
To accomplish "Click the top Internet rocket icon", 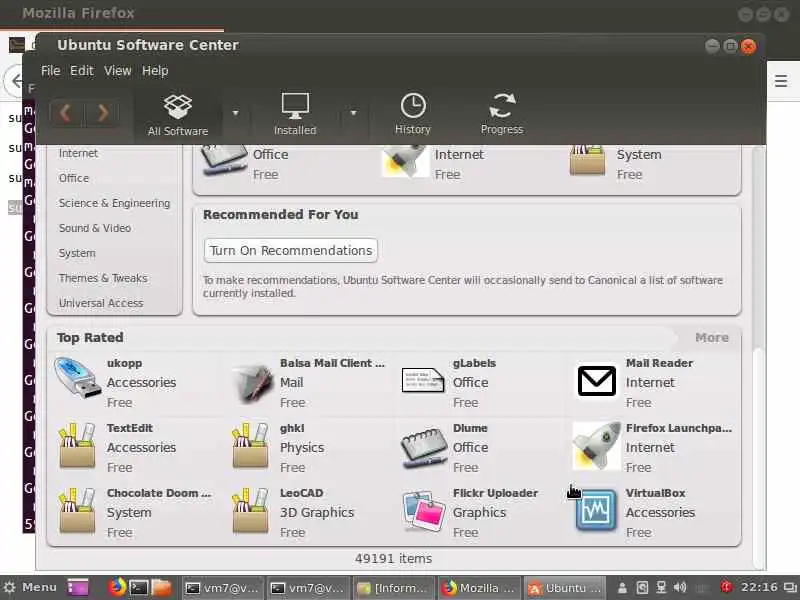I will point(406,161).
